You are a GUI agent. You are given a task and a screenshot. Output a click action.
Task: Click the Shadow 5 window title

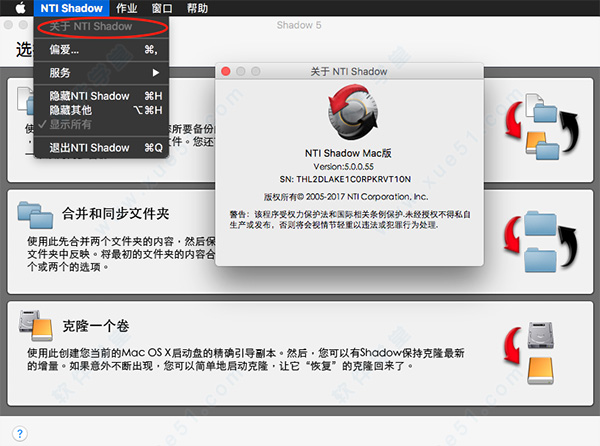click(x=299, y=25)
